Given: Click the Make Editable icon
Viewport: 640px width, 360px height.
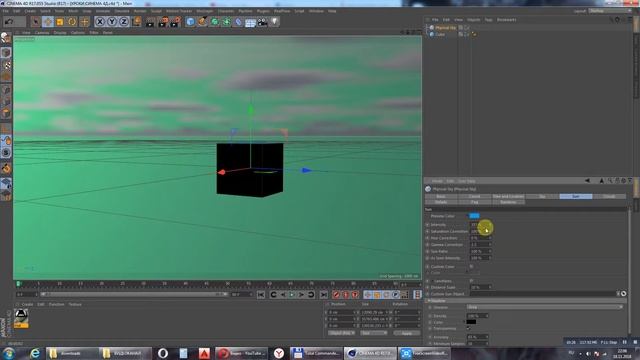Looking at the screenshot, I should 6,38.
